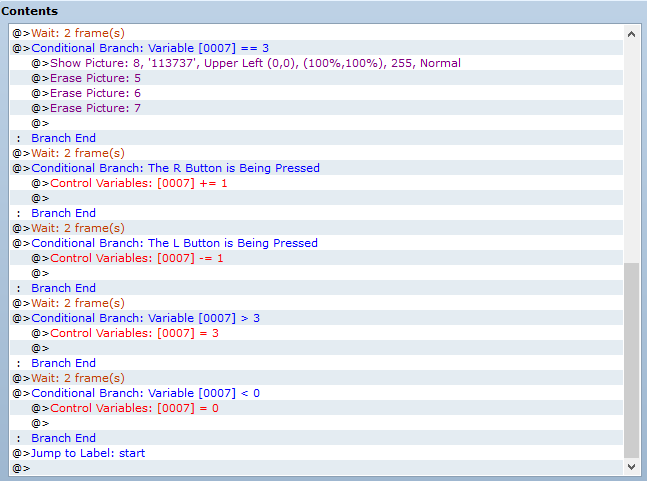Select Conditional Branch: Variable [0007] == 3
647x481 pixels.
click(316, 48)
